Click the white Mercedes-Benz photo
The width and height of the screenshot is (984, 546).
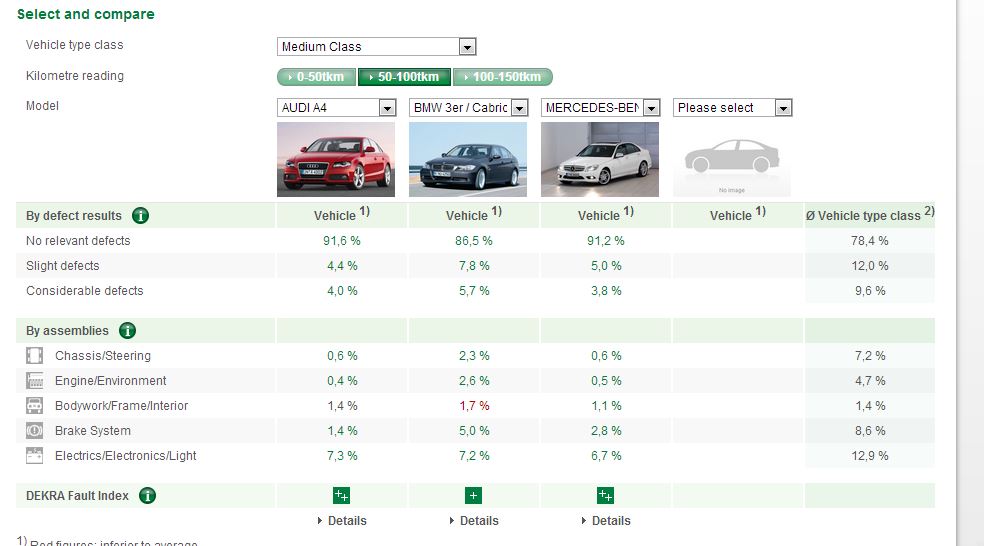pos(600,159)
